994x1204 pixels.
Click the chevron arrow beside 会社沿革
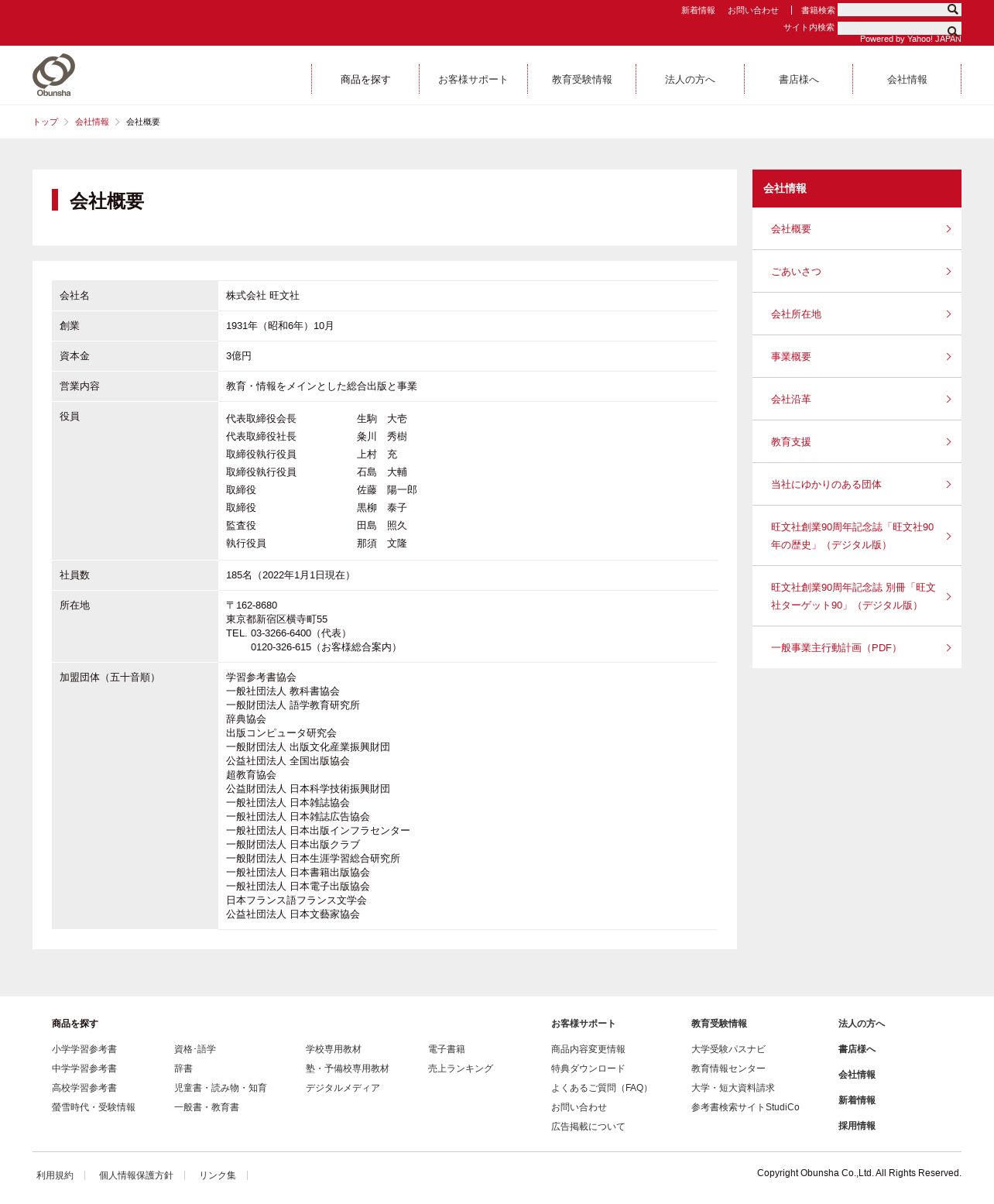click(948, 399)
